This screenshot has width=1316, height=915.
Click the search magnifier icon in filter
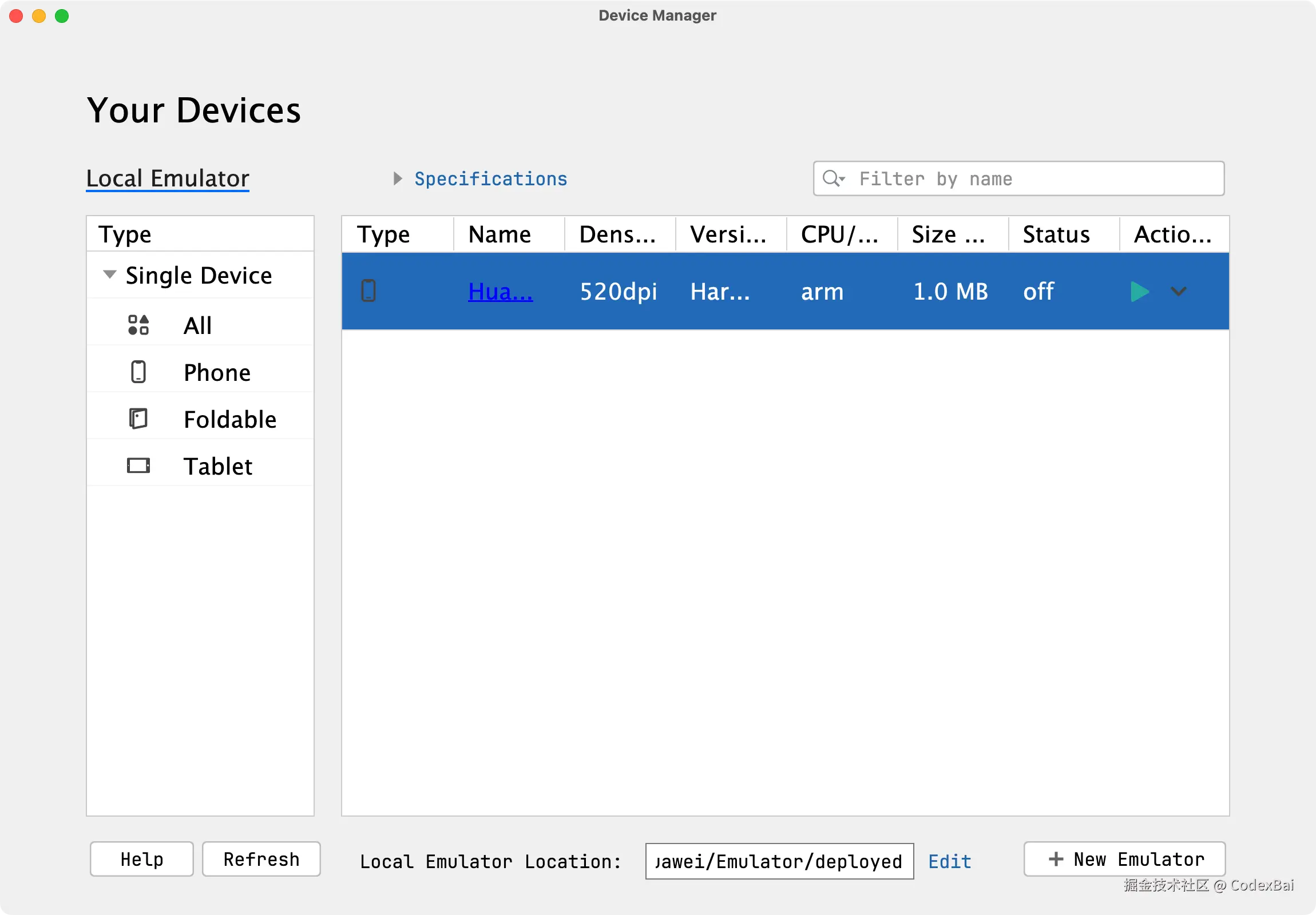[x=833, y=179]
